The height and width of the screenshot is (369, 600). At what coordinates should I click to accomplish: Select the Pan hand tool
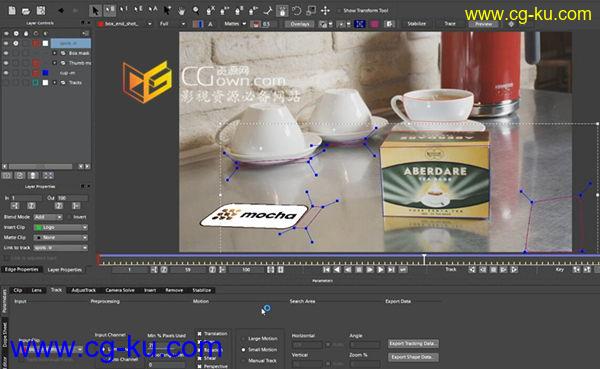click(181, 11)
